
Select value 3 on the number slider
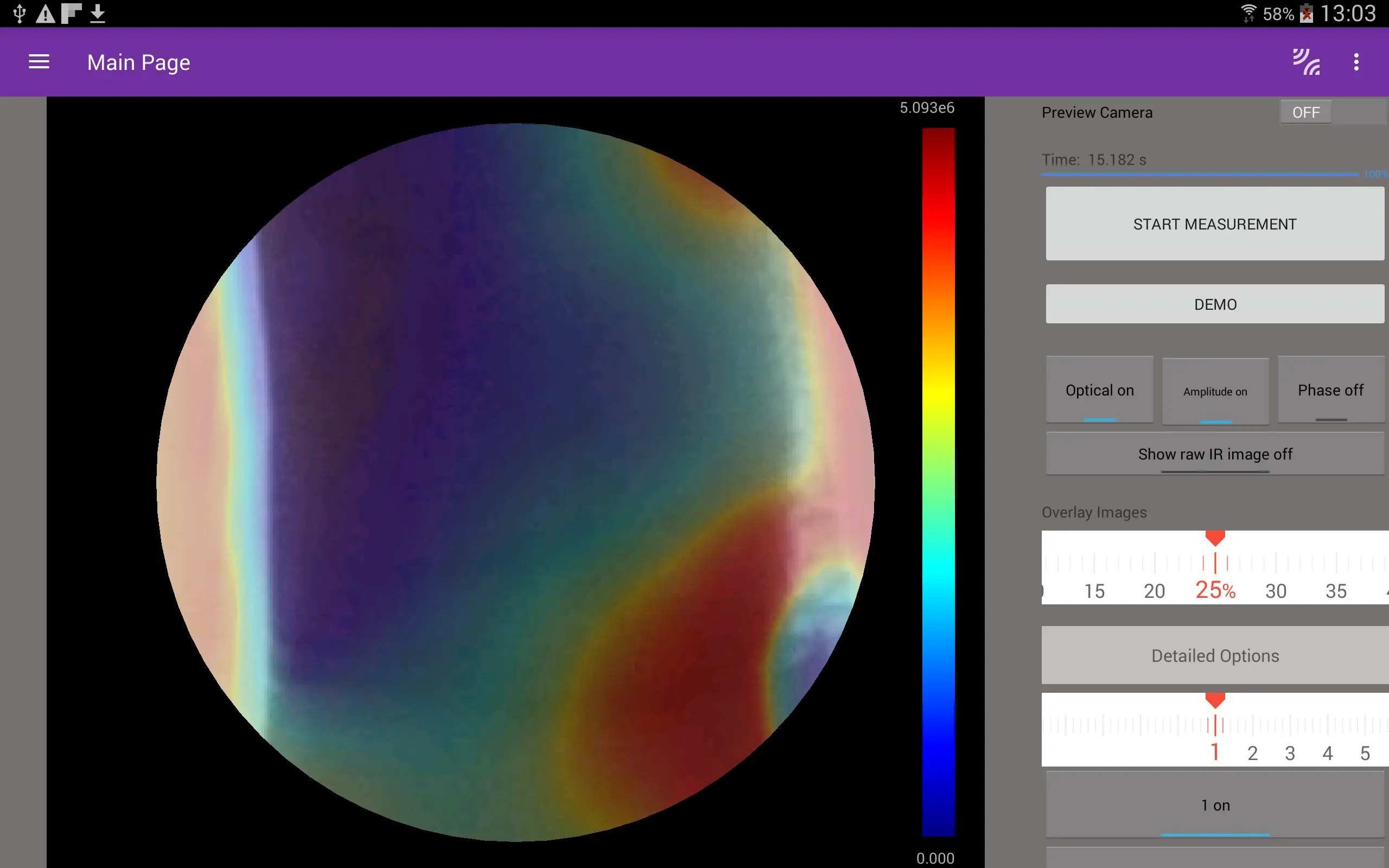[x=1290, y=753]
